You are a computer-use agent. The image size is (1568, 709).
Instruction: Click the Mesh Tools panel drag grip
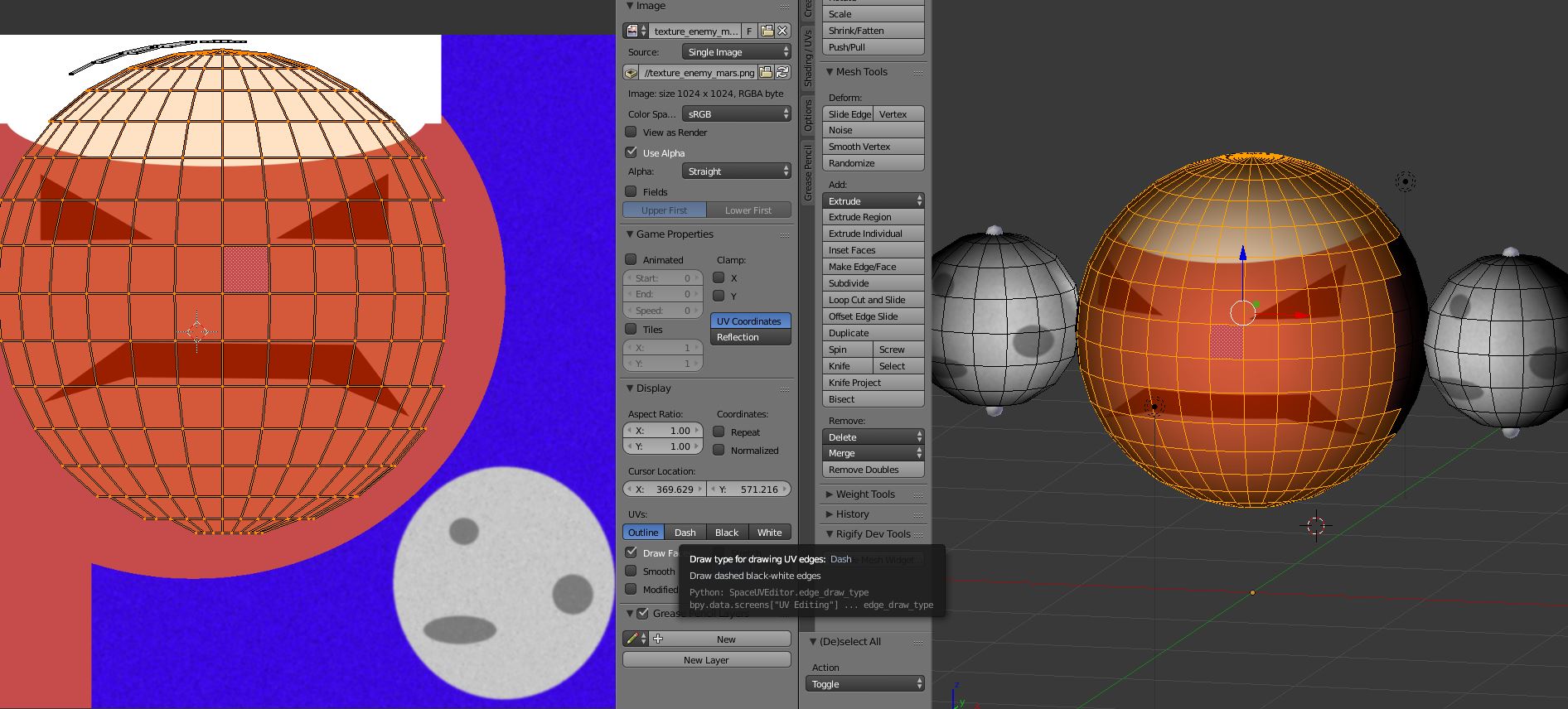(x=918, y=73)
